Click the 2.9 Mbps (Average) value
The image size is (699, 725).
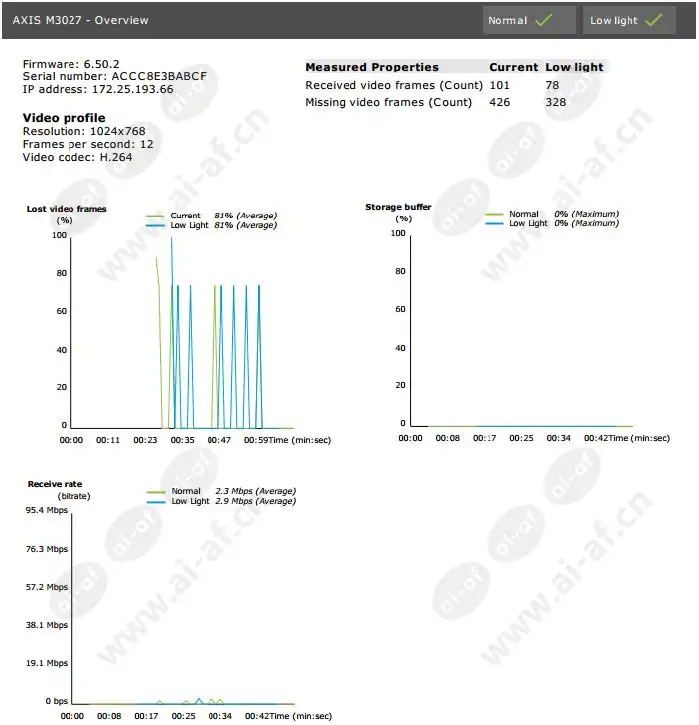click(x=255, y=501)
